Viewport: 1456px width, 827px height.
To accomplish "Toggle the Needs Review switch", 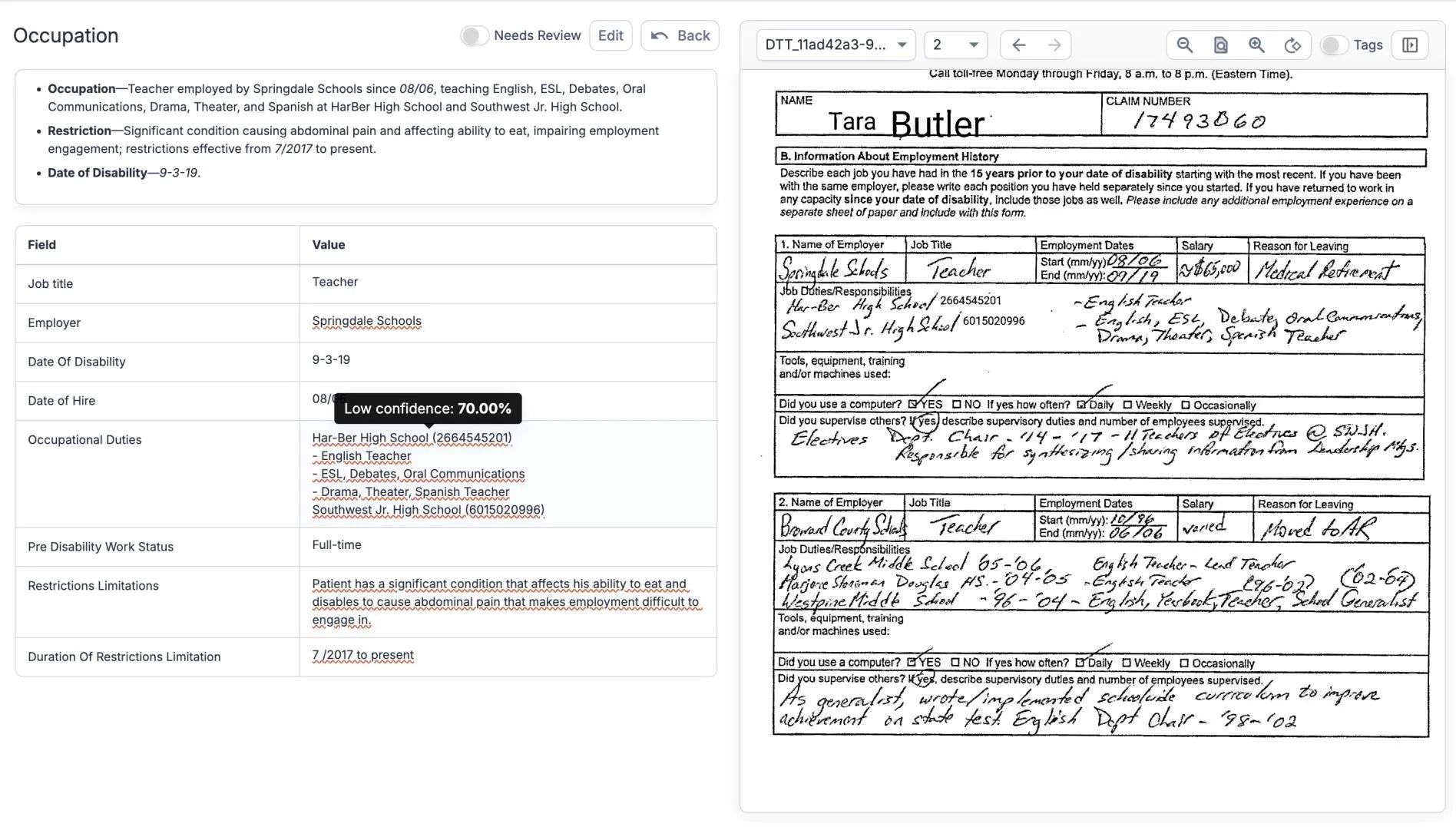I will (474, 35).
